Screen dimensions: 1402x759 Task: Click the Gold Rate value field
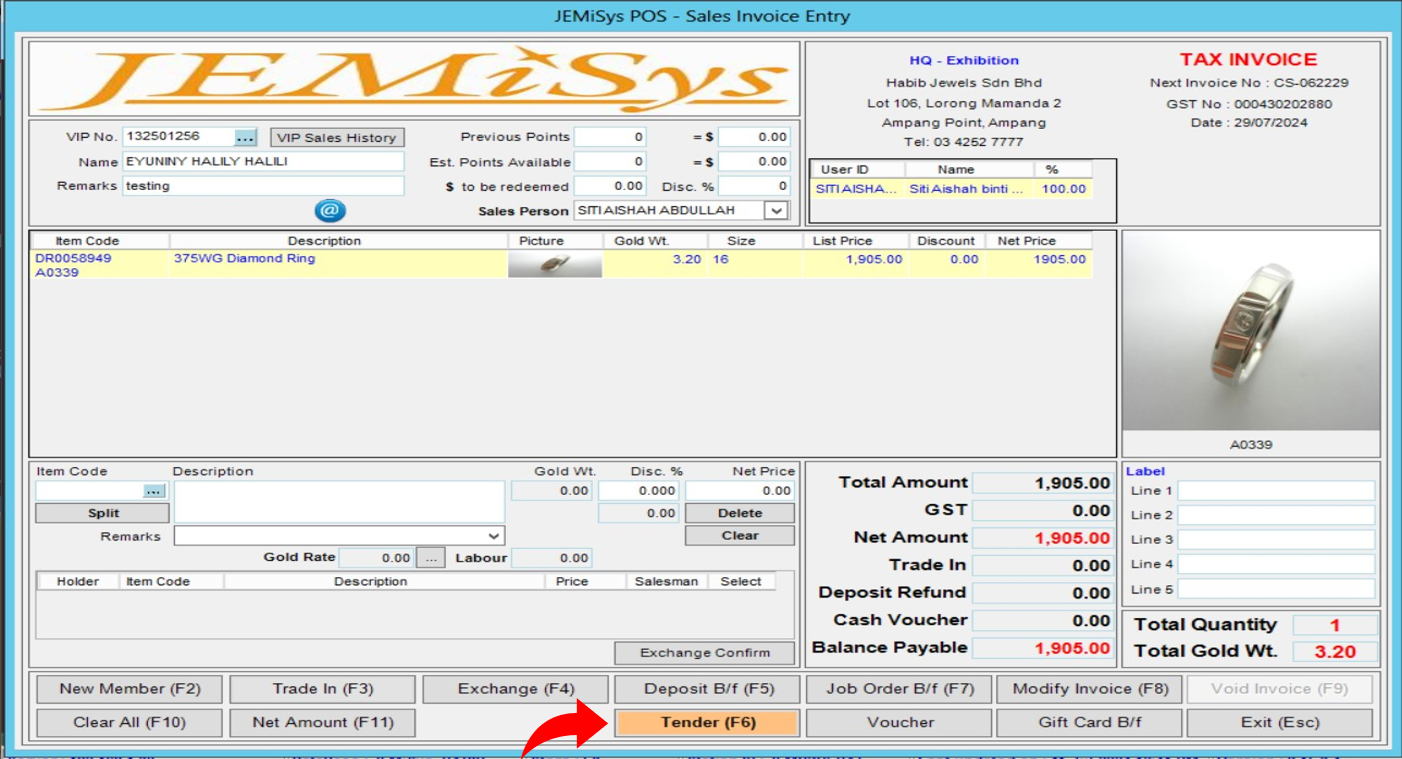[376, 558]
